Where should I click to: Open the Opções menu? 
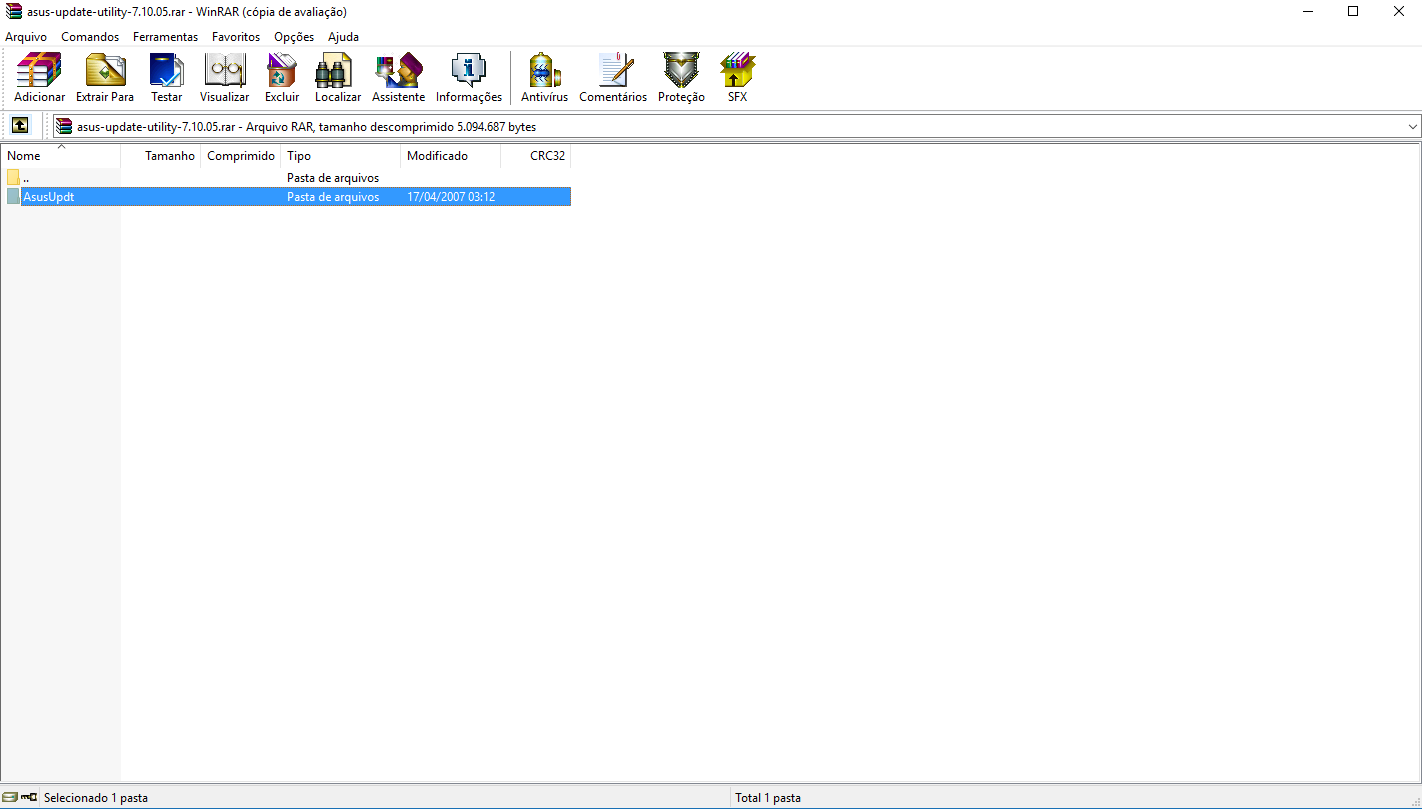[294, 37]
